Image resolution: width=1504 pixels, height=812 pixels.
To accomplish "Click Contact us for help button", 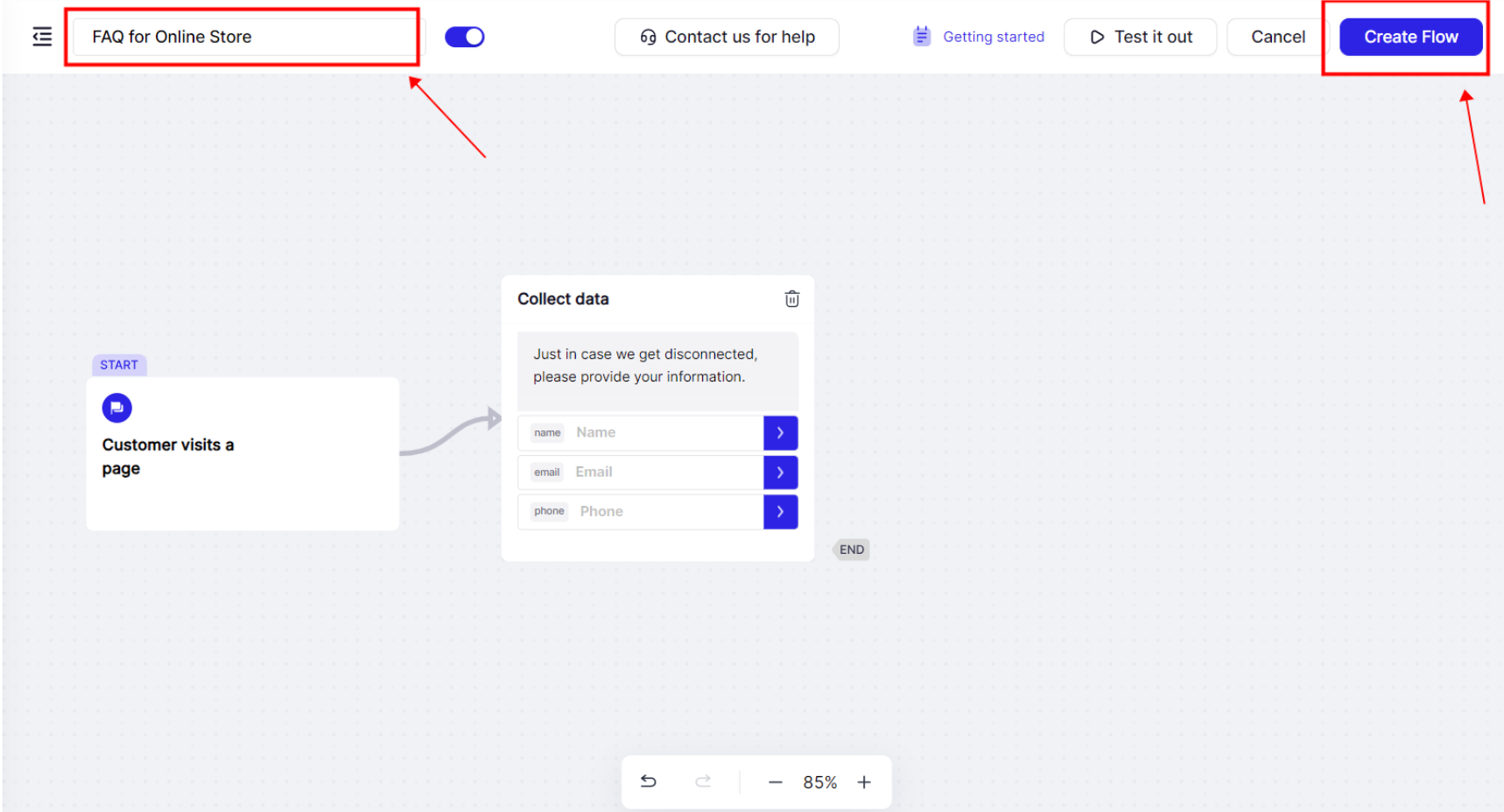I will coord(727,37).
